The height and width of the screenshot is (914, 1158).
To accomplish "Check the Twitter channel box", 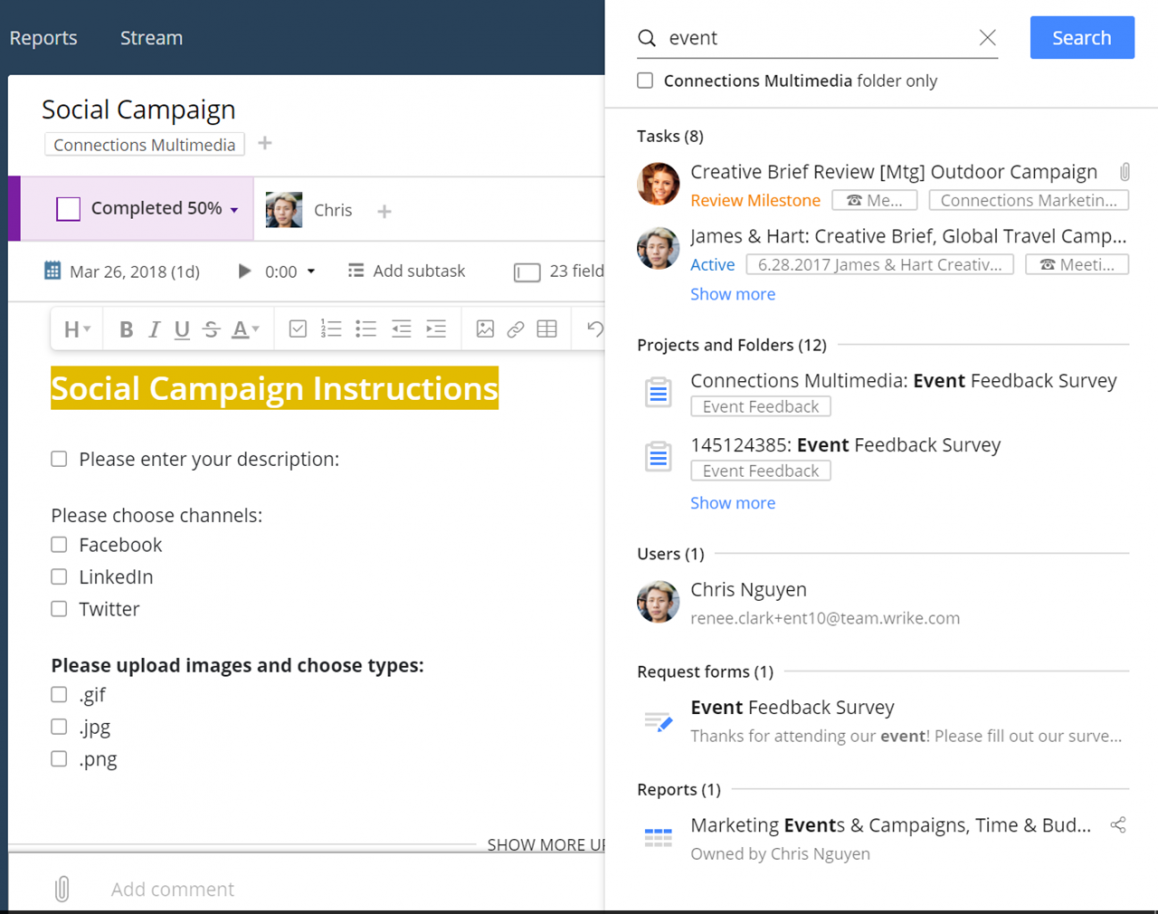I will [x=59, y=609].
